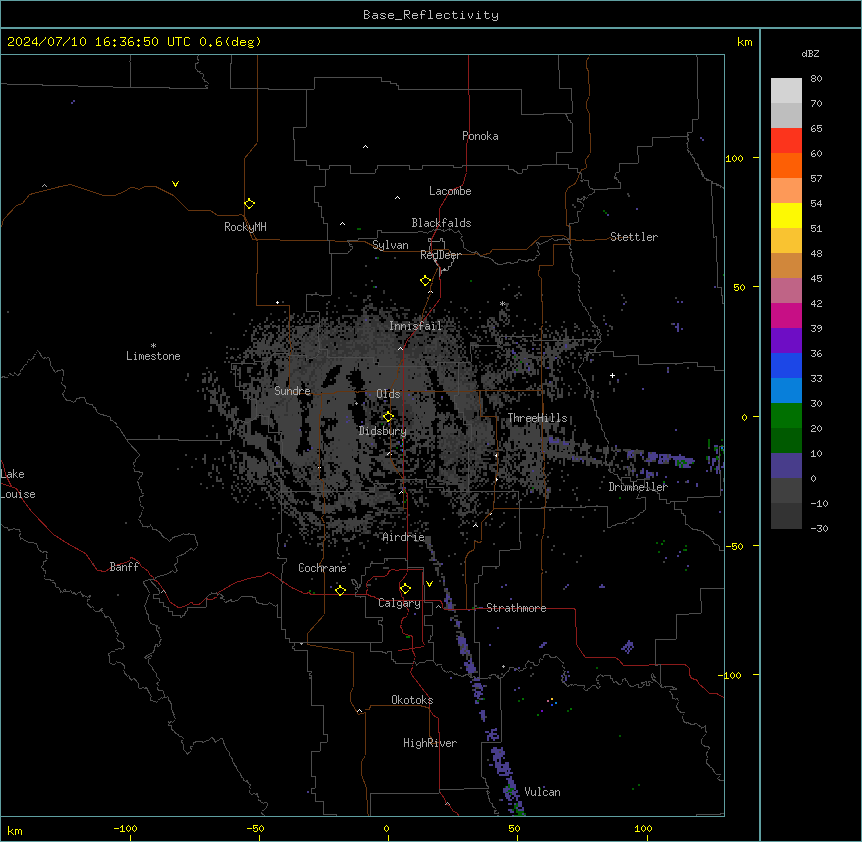This screenshot has height=842, width=862.
Task: Select the orange 60–57 dBZ swatch
Action: 786,165
